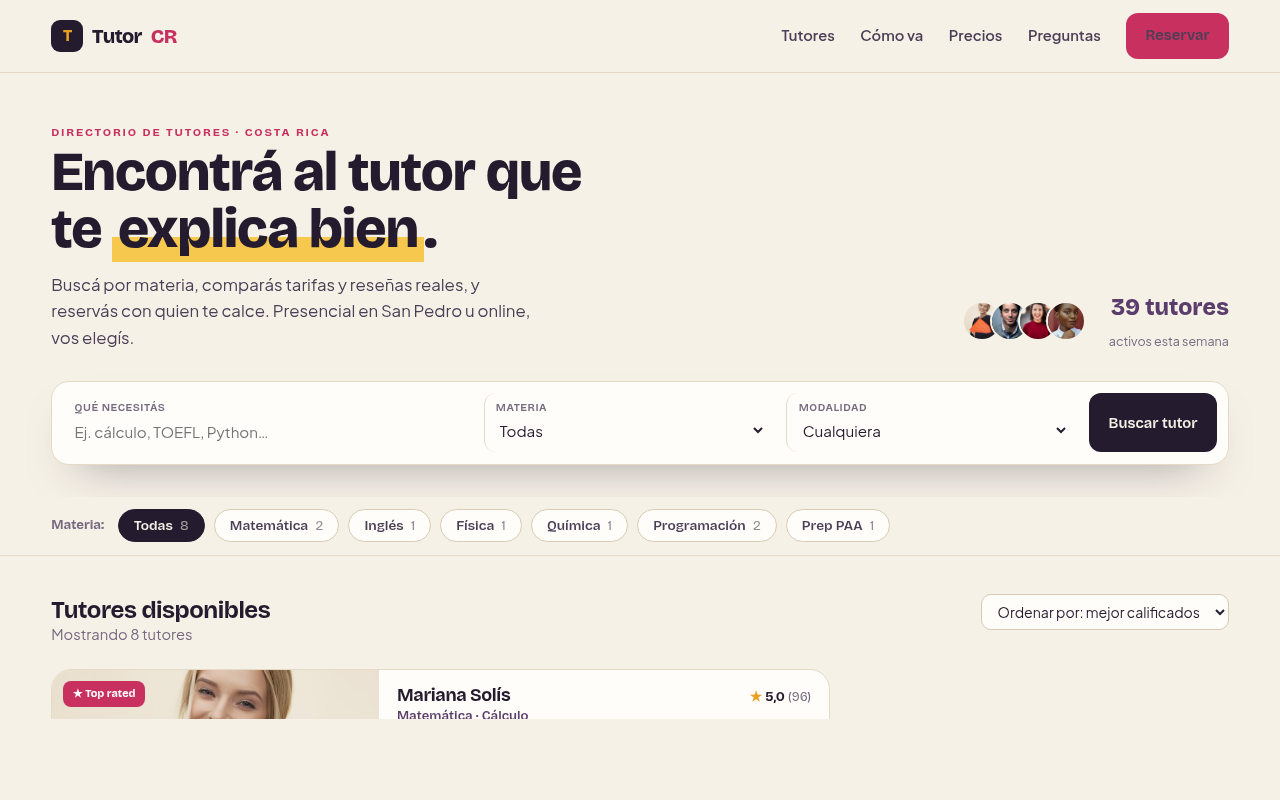Click the Mariana Solís tutor name

pos(454,695)
